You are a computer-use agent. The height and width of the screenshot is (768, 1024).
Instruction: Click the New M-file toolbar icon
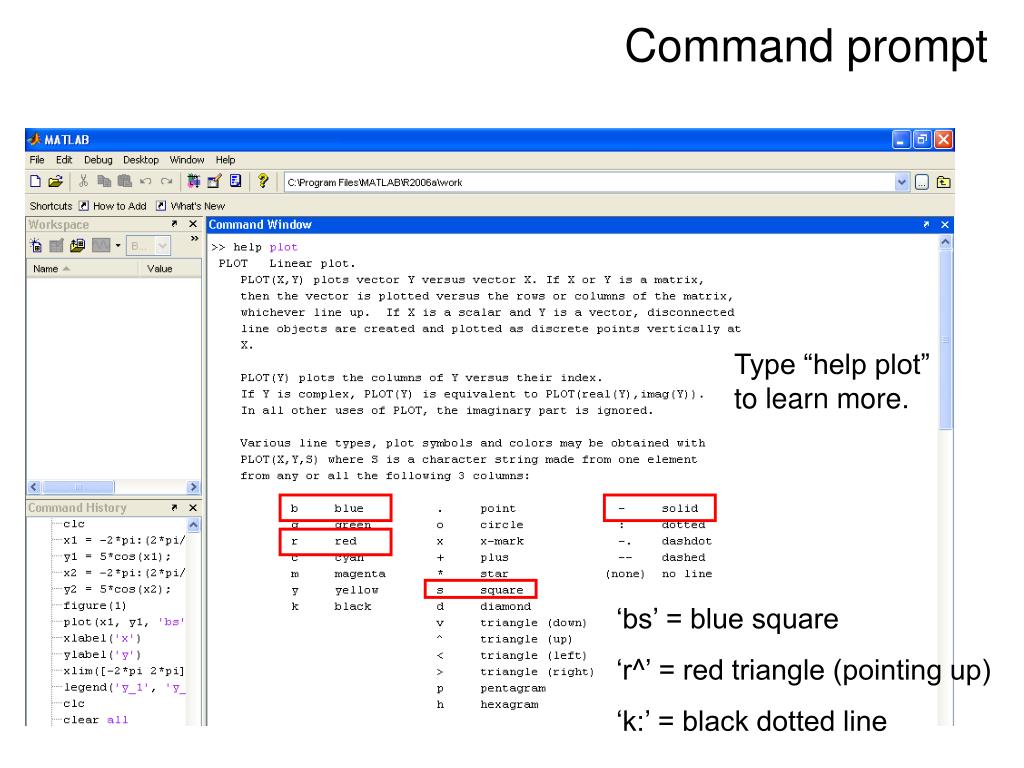[x=36, y=182]
